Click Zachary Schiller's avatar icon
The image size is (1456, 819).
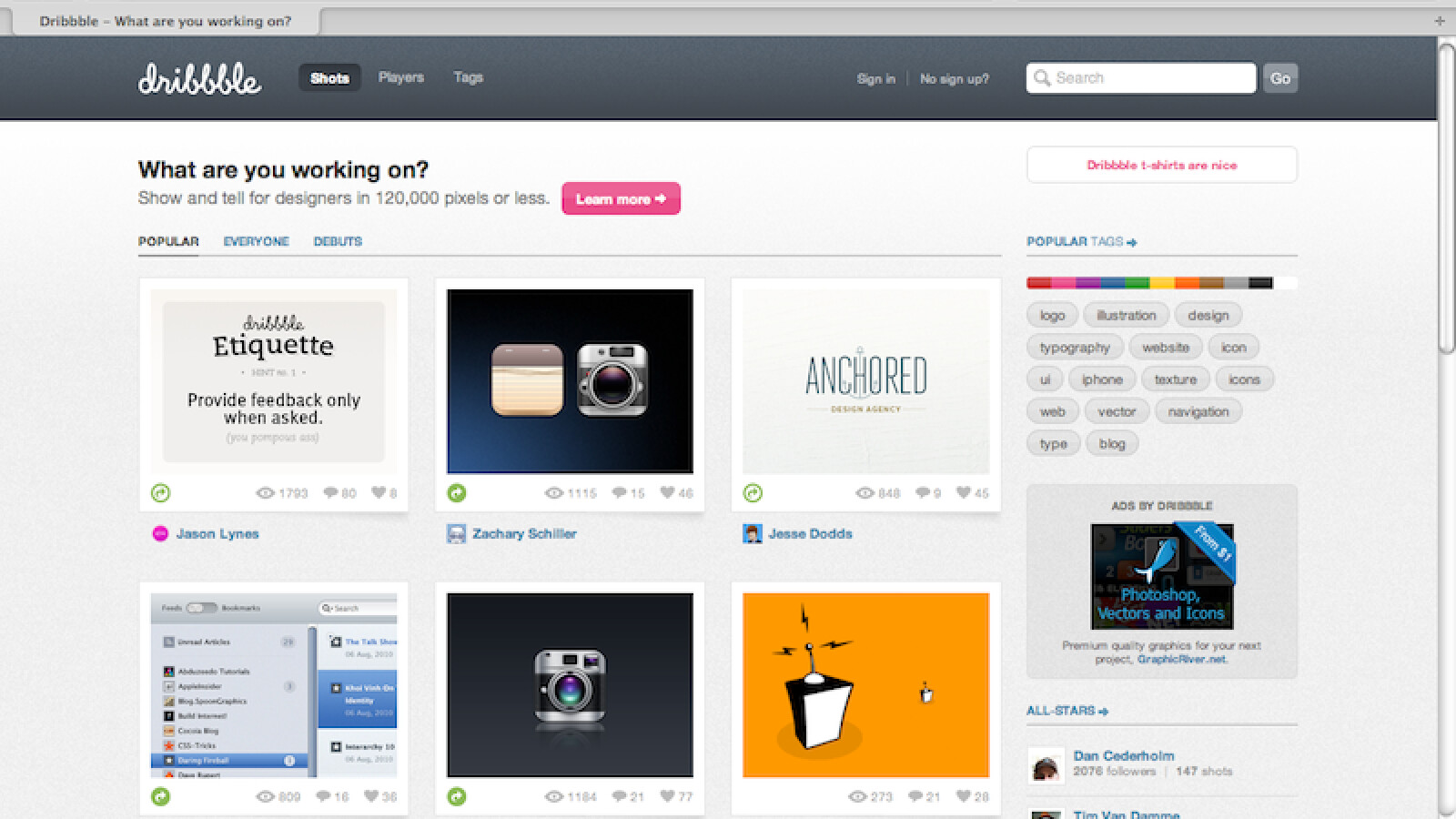[x=456, y=534]
